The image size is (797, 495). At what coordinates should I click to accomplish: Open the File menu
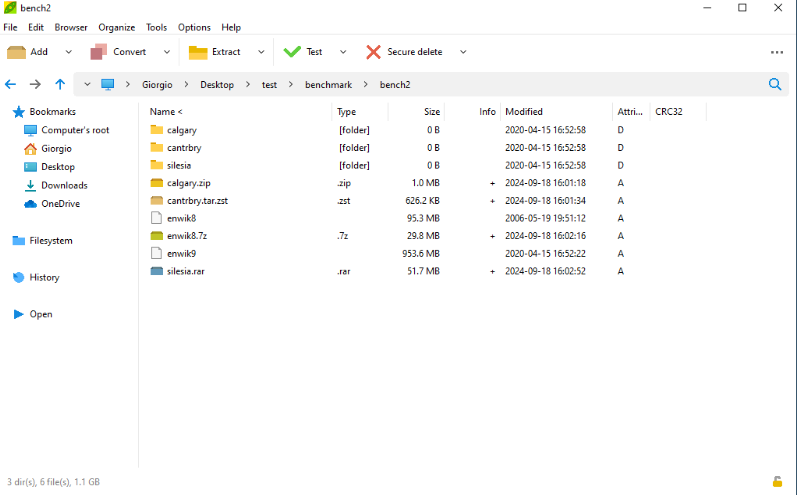click(10, 27)
